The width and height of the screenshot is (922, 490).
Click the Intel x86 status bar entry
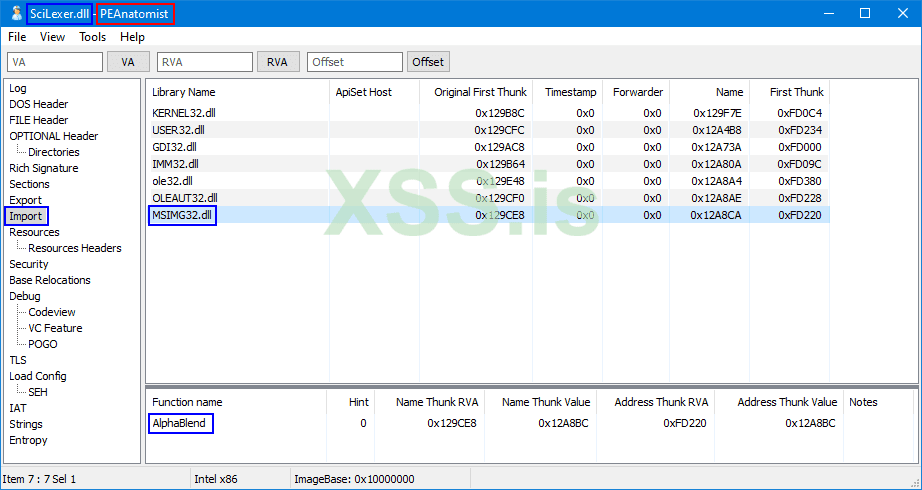(x=216, y=479)
